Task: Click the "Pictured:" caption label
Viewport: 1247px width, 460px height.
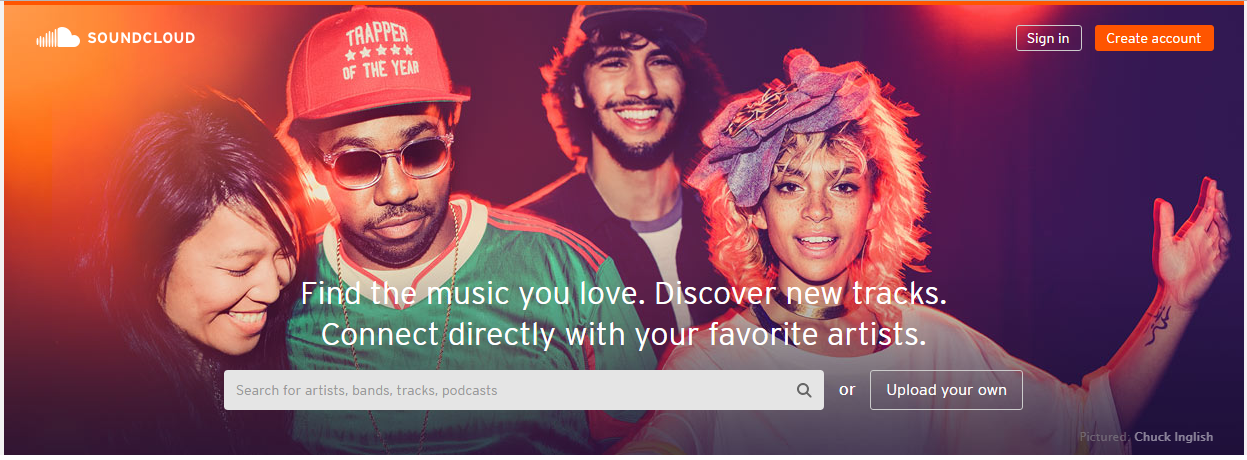Action: coord(1105,437)
